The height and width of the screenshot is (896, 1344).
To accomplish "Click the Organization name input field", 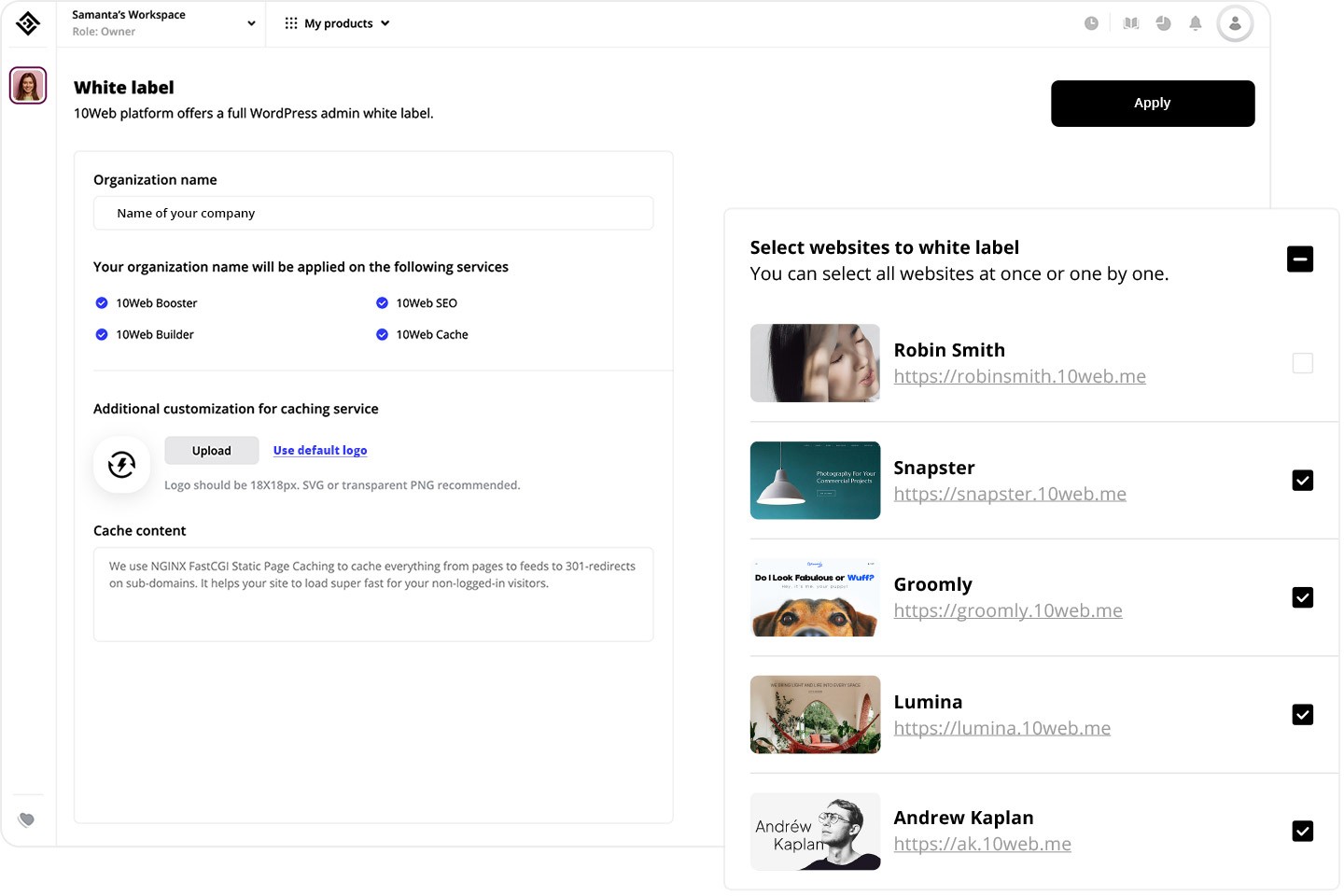I will pos(373,213).
